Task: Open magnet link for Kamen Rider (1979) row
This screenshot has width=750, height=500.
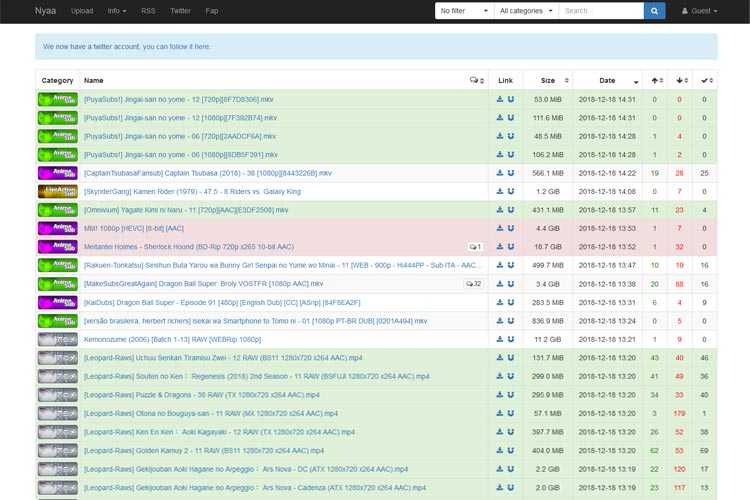Action: [511, 191]
